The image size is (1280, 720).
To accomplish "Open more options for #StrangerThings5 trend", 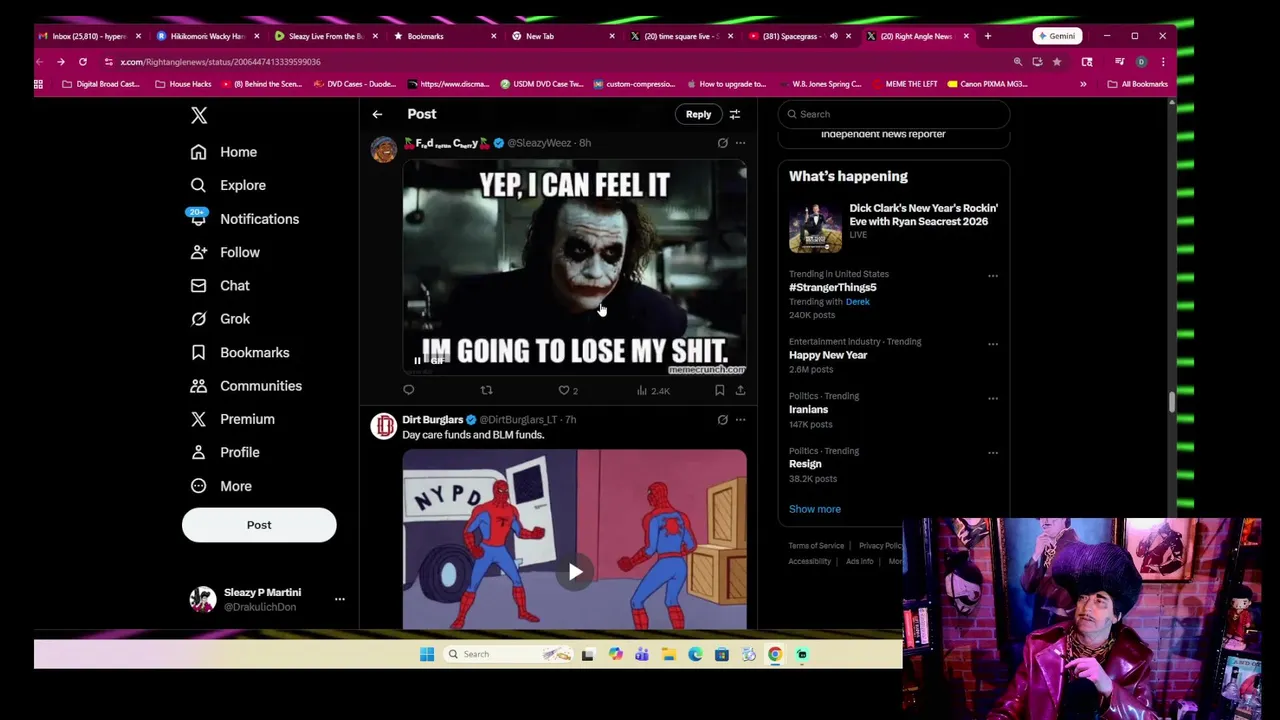I will [x=993, y=276].
